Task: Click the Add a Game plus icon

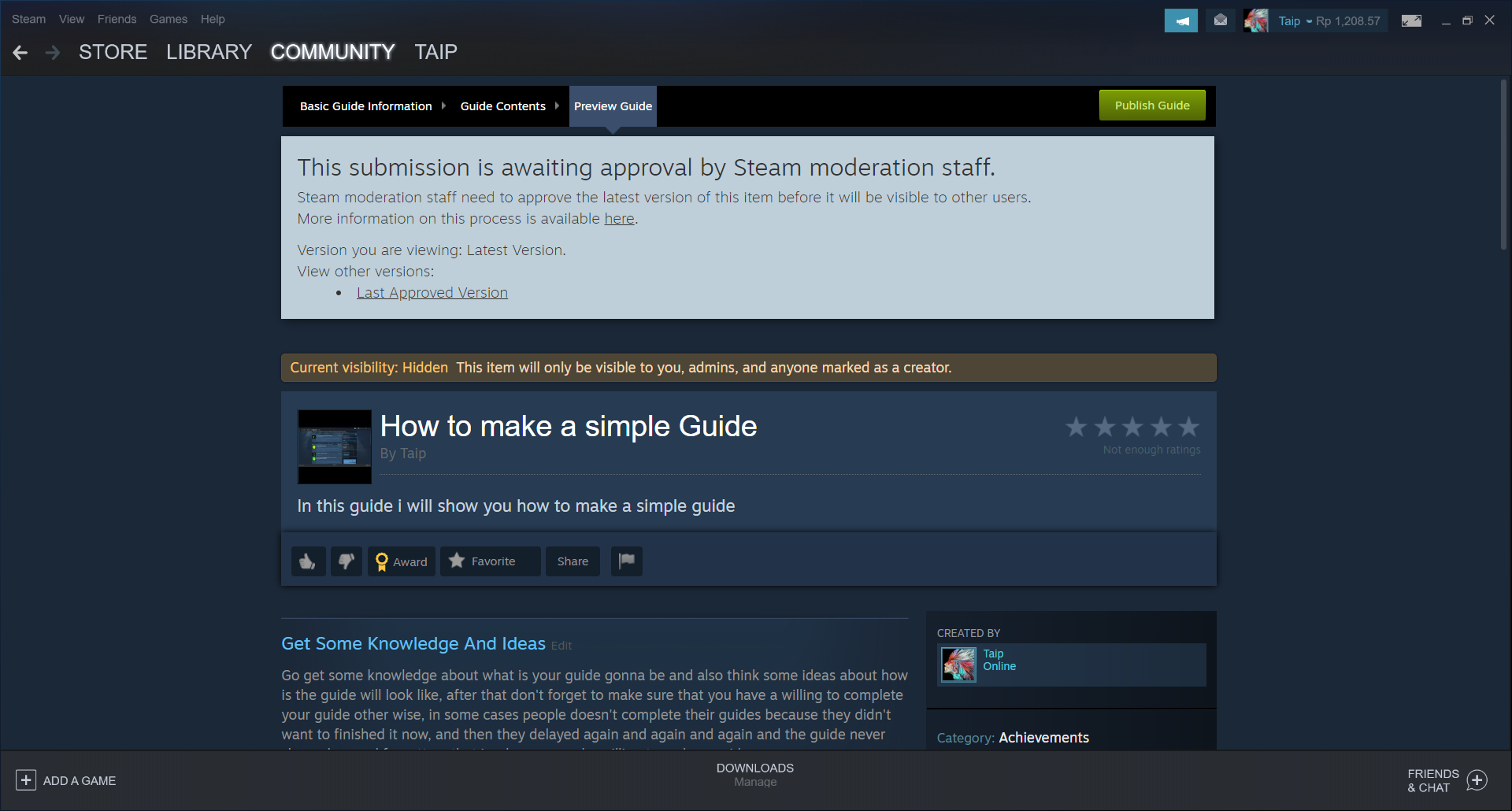Action: point(26,780)
